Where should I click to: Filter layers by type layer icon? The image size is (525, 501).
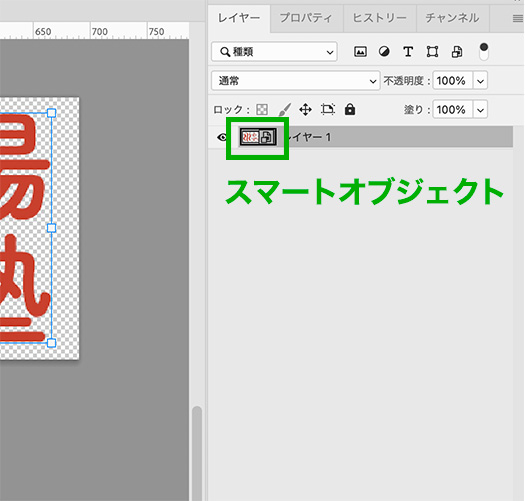(408, 52)
